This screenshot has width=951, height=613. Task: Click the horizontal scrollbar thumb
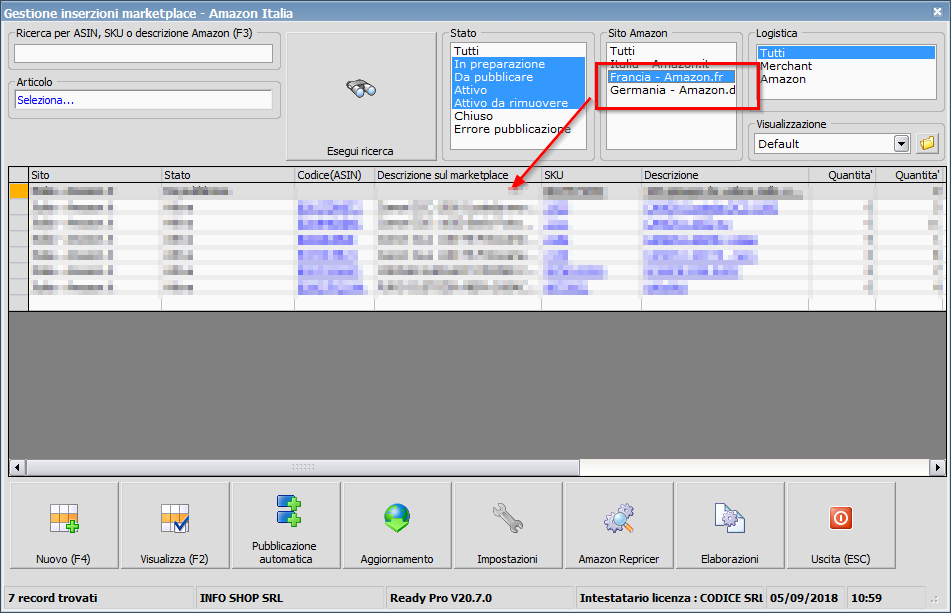click(x=303, y=467)
